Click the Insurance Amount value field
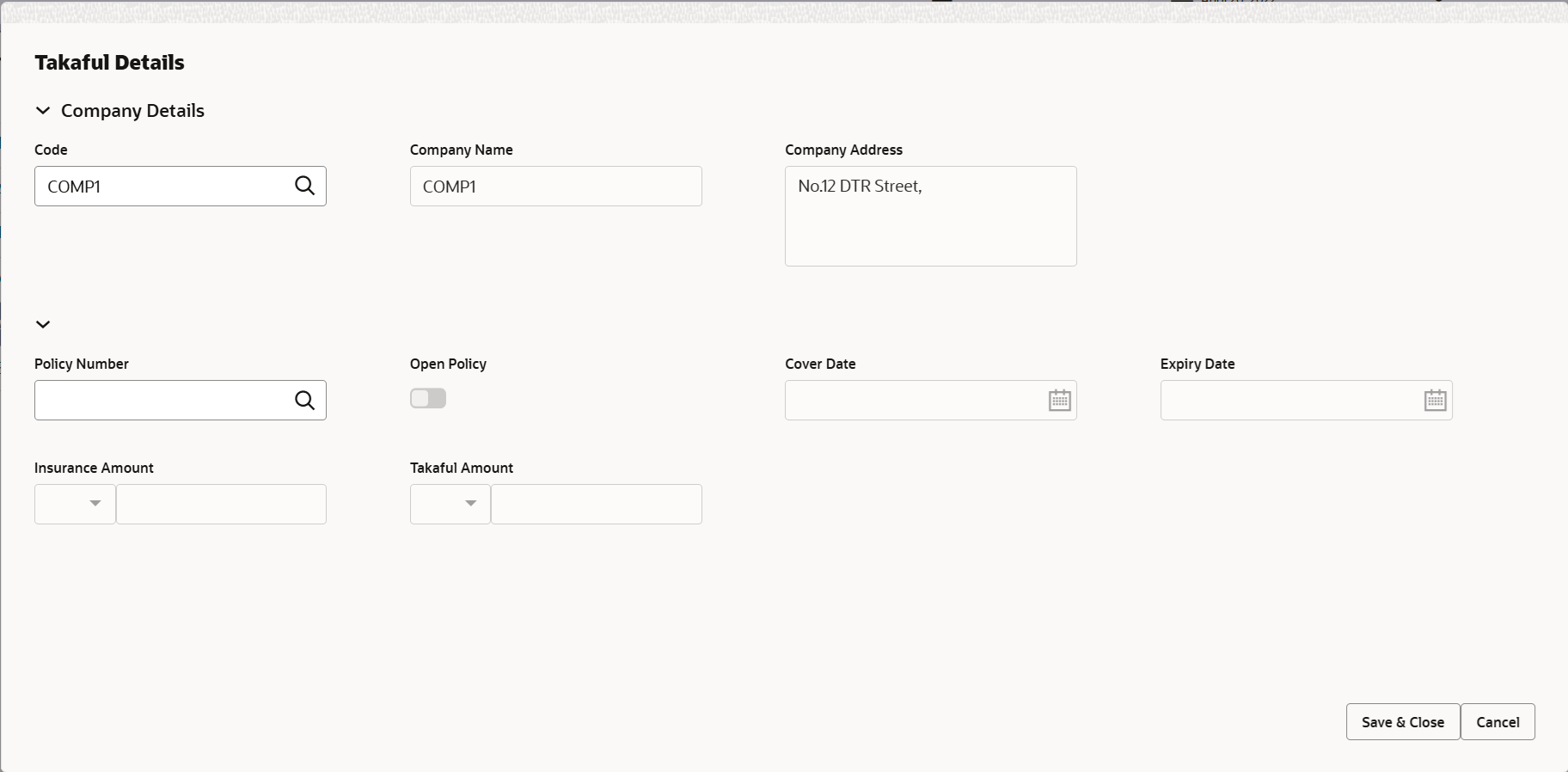Screen dimensions: 1568x772 [221, 504]
